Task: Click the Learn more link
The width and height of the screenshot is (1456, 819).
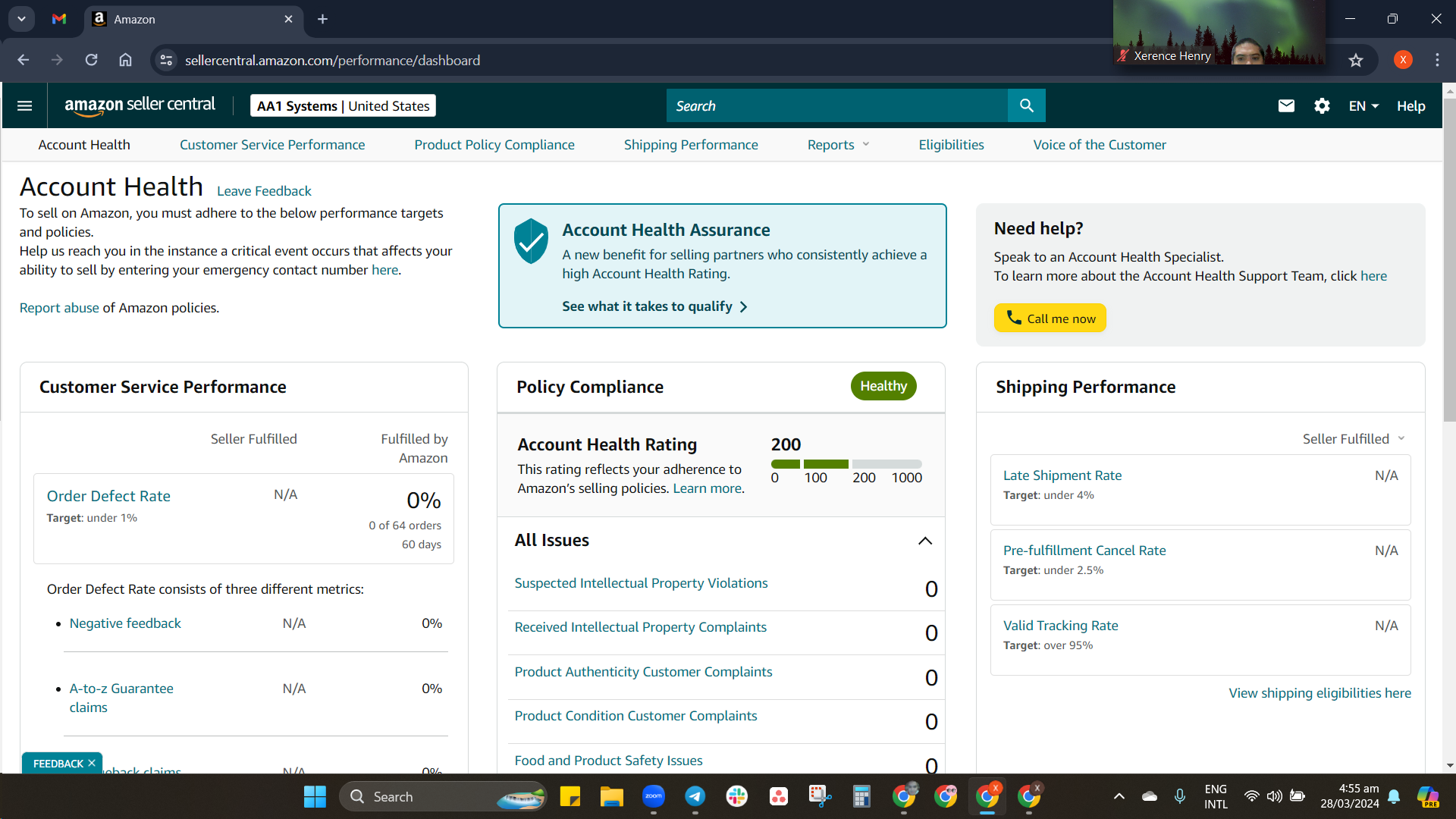Action: (708, 488)
